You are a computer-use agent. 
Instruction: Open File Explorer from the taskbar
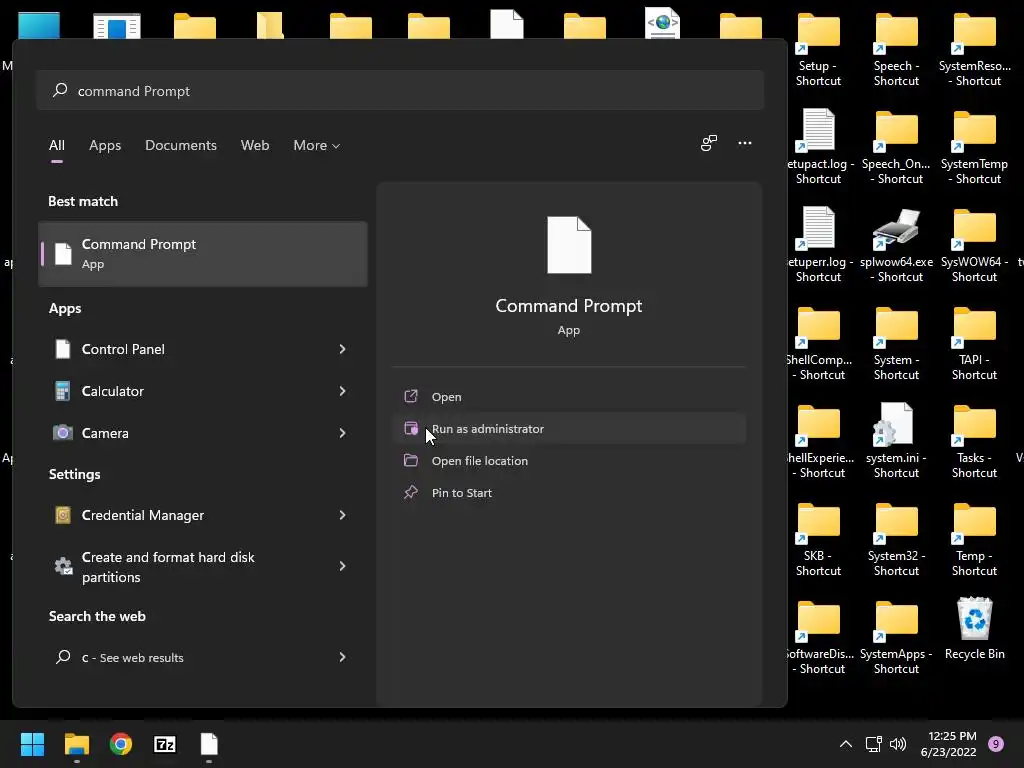pyautogui.click(x=77, y=744)
